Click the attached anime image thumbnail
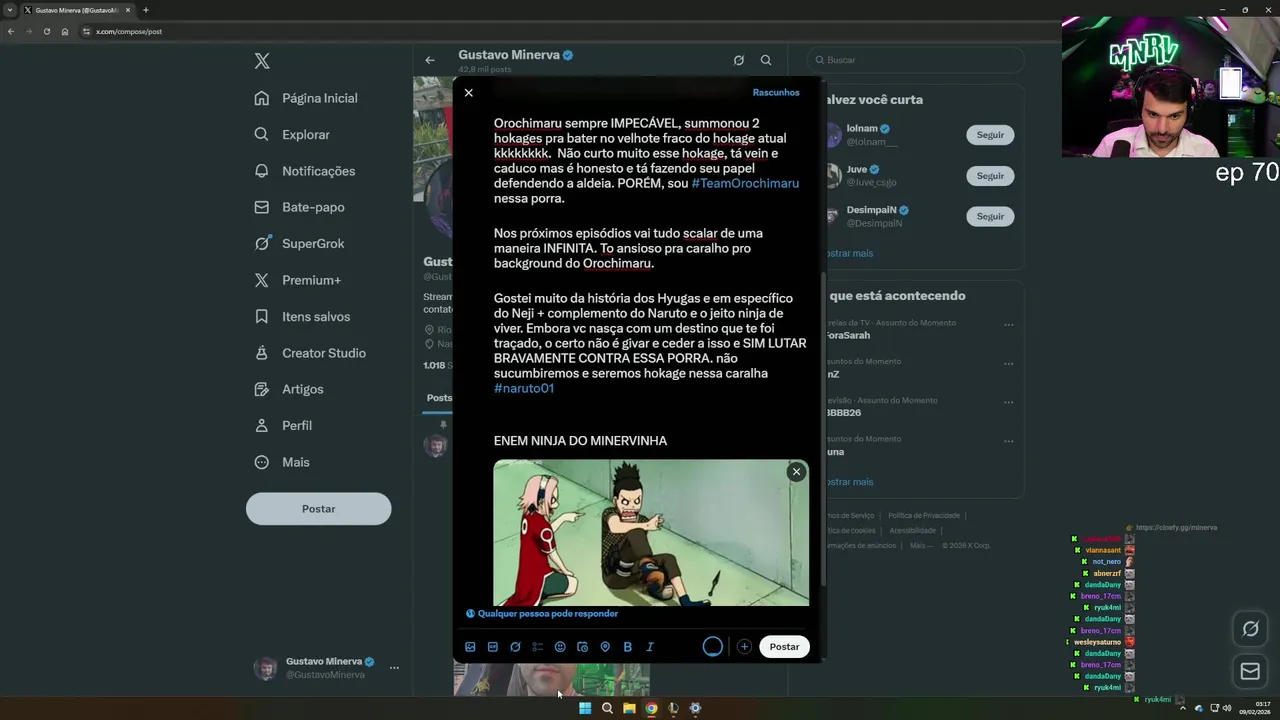This screenshot has height=720, width=1280. (x=651, y=533)
